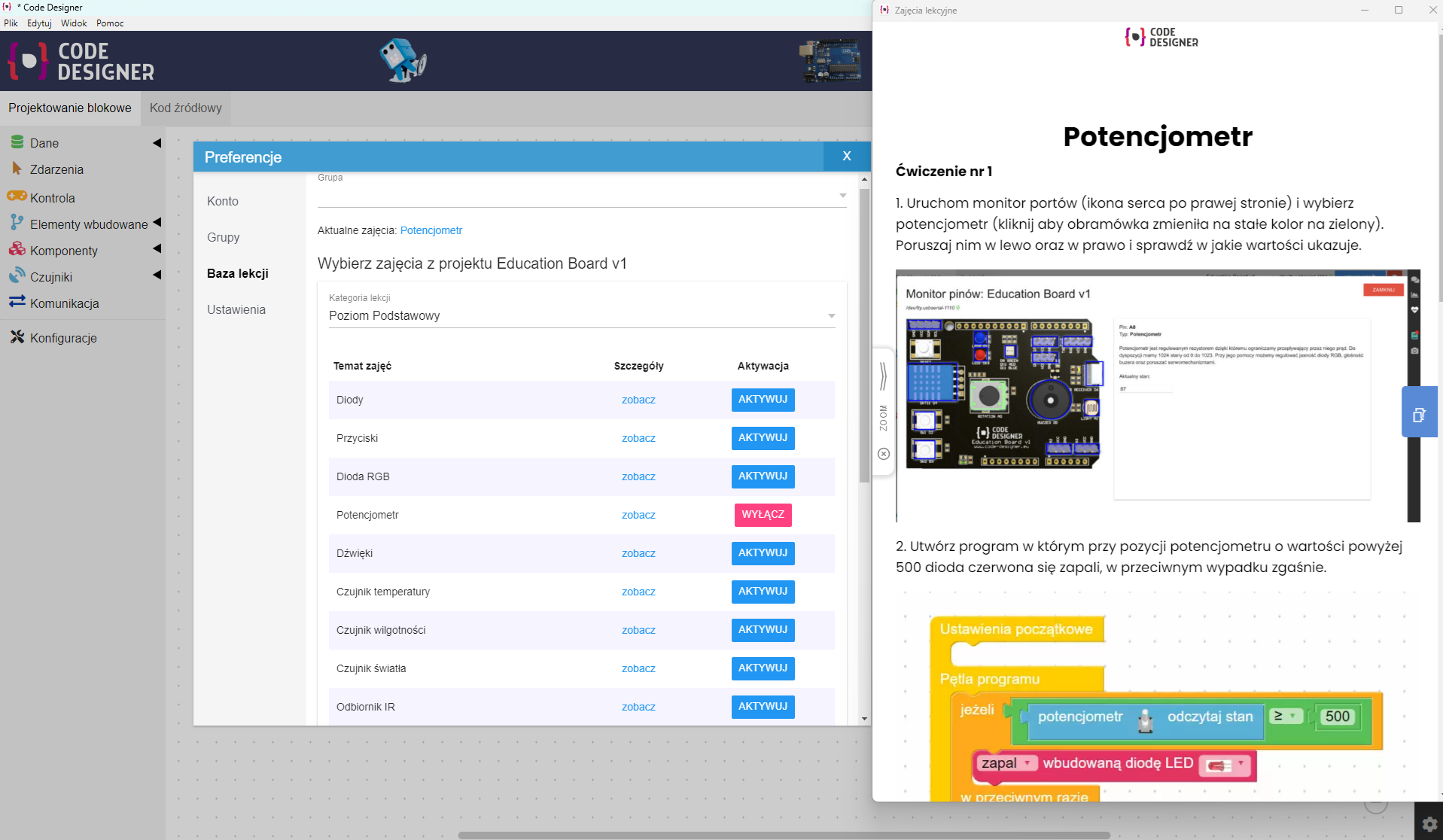The image size is (1443, 840).
Task: Open the Zdarzenia section icon
Action: coord(17,169)
